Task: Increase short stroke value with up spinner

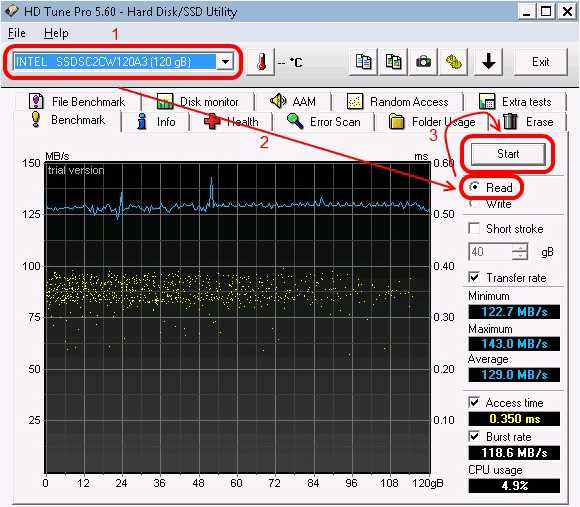Action: tap(520, 248)
